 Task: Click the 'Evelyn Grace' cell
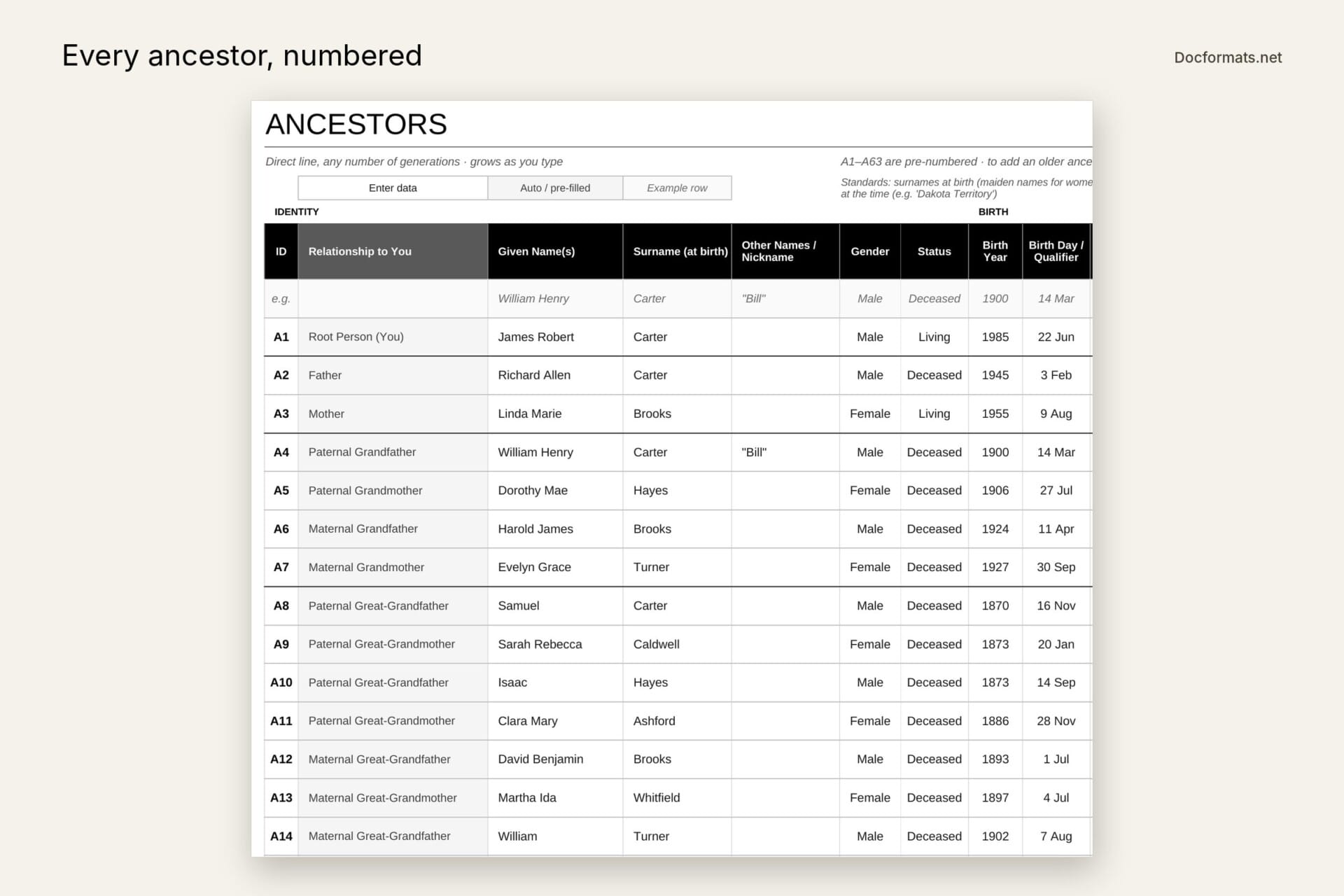coord(555,567)
